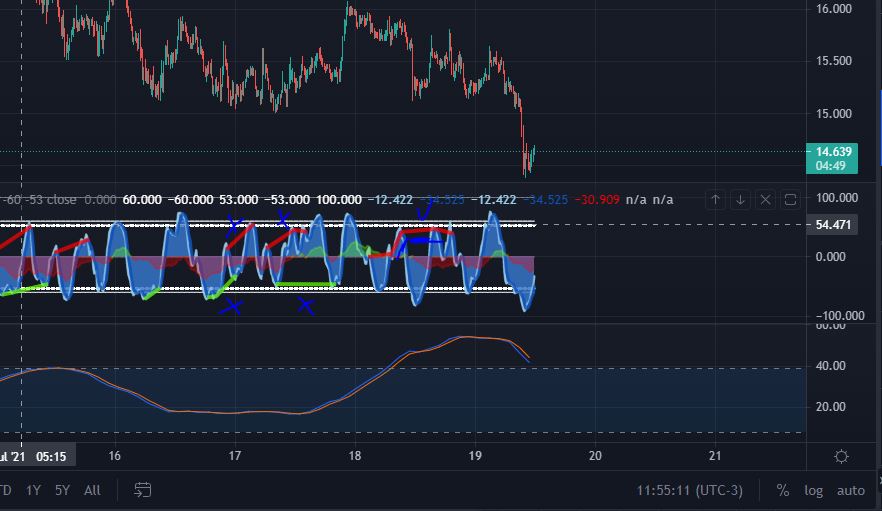882x511 pixels.
Task: Click the 60.000 legend value
Action: tap(142, 200)
